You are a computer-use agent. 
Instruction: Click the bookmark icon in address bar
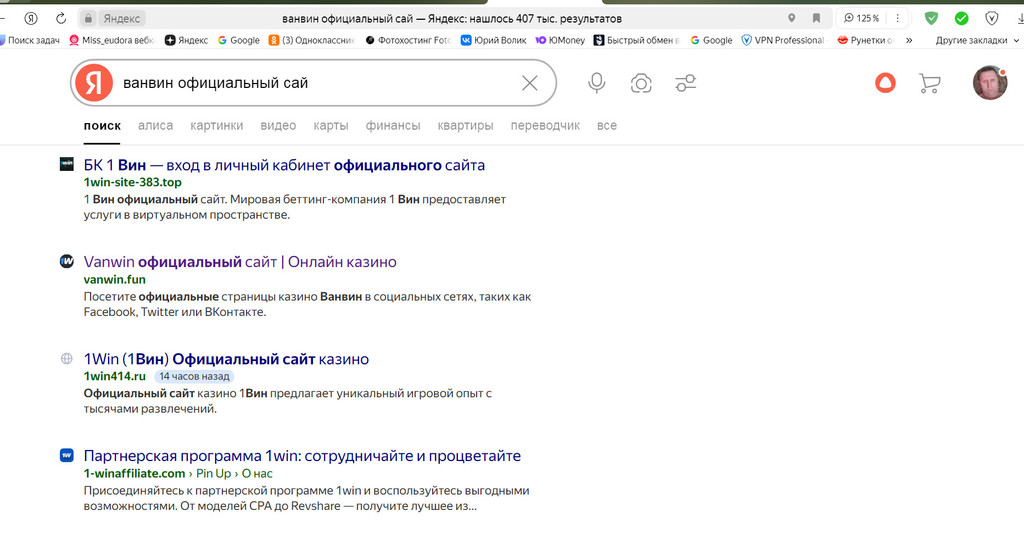click(x=816, y=18)
